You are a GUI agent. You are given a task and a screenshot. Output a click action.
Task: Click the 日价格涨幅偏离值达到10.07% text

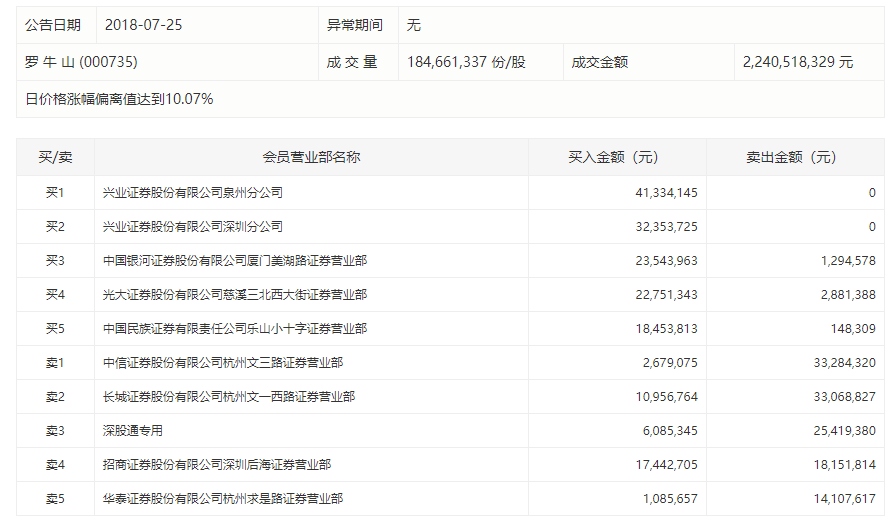point(119,99)
